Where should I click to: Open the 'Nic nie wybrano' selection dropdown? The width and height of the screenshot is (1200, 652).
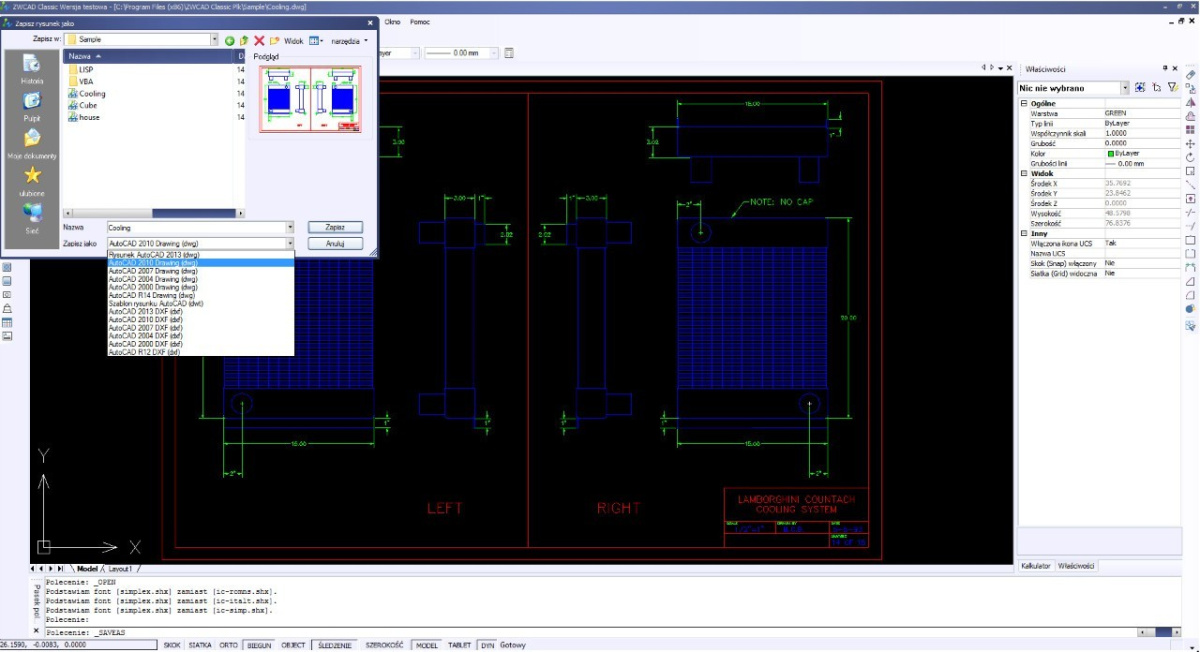pos(1126,88)
